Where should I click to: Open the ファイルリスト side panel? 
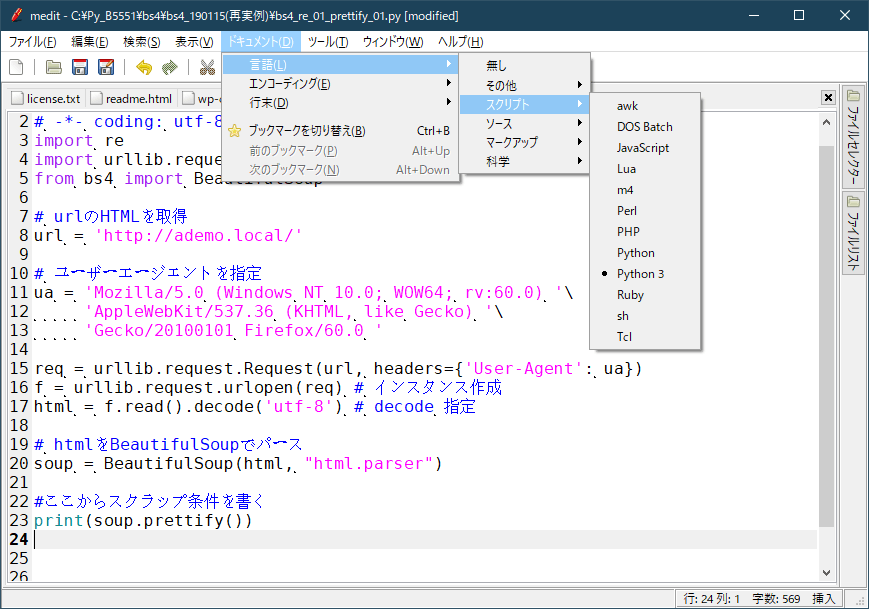point(853,233)
